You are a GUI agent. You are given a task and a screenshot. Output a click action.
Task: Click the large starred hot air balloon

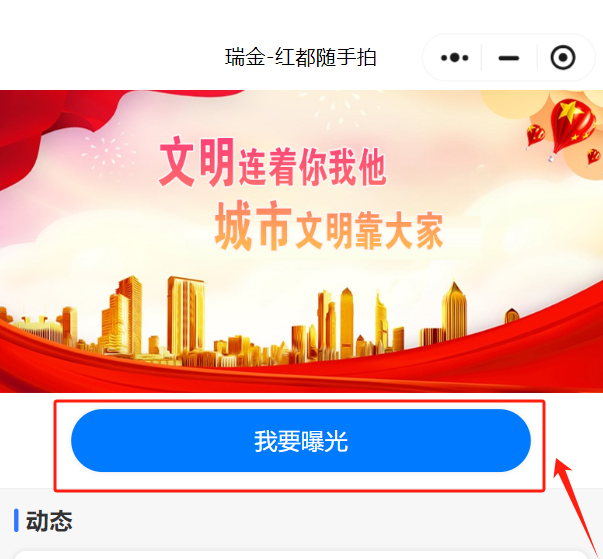pos(571,126)
